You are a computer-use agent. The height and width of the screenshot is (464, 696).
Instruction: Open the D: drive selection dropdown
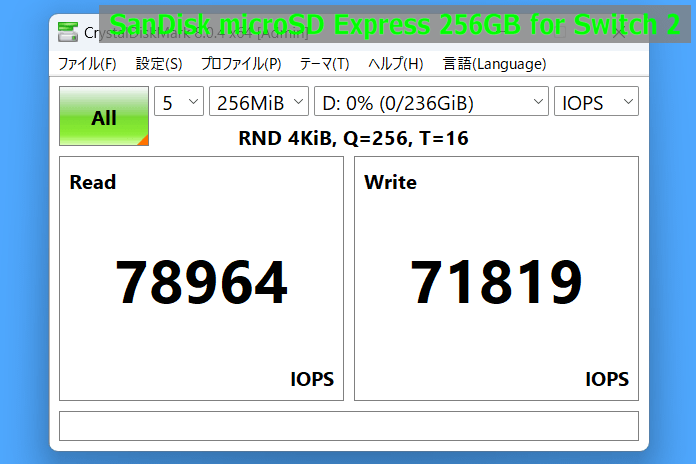[431, 102]
